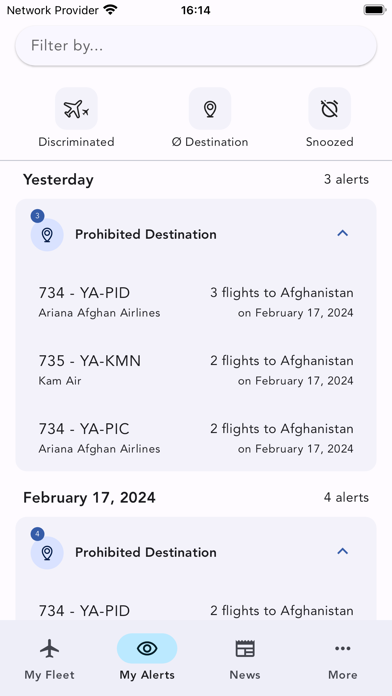Image resolution: width=392 pixels, height=696 pixels.
Task: Tap the battery icon in status bar
Action: tap(375, 10)
